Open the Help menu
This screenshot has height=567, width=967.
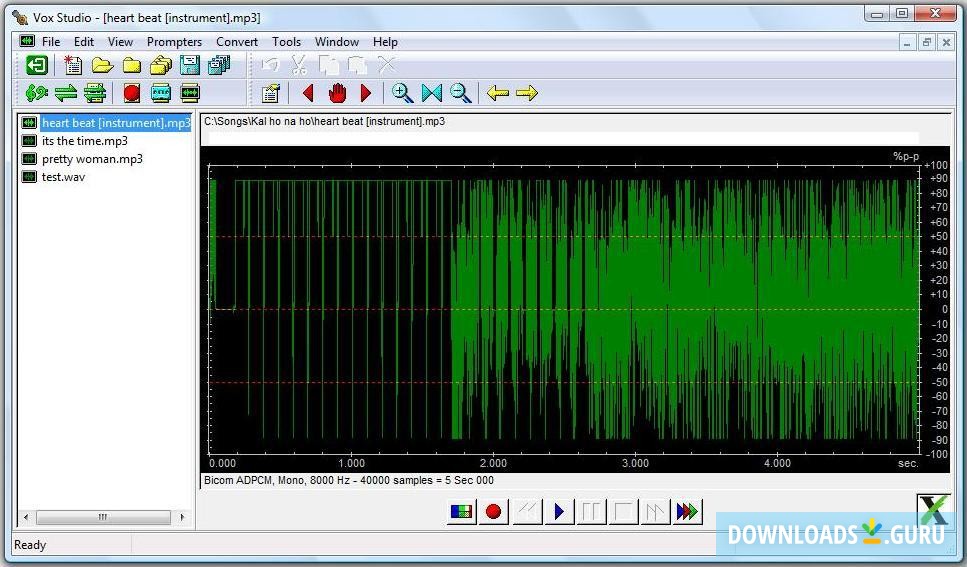pyautogui.click(x=385, y=42)
